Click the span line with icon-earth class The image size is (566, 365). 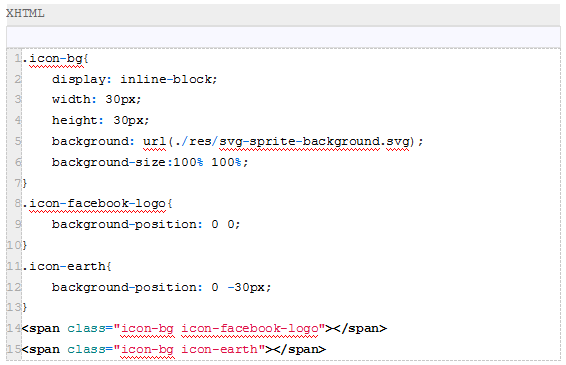(174, 349)
